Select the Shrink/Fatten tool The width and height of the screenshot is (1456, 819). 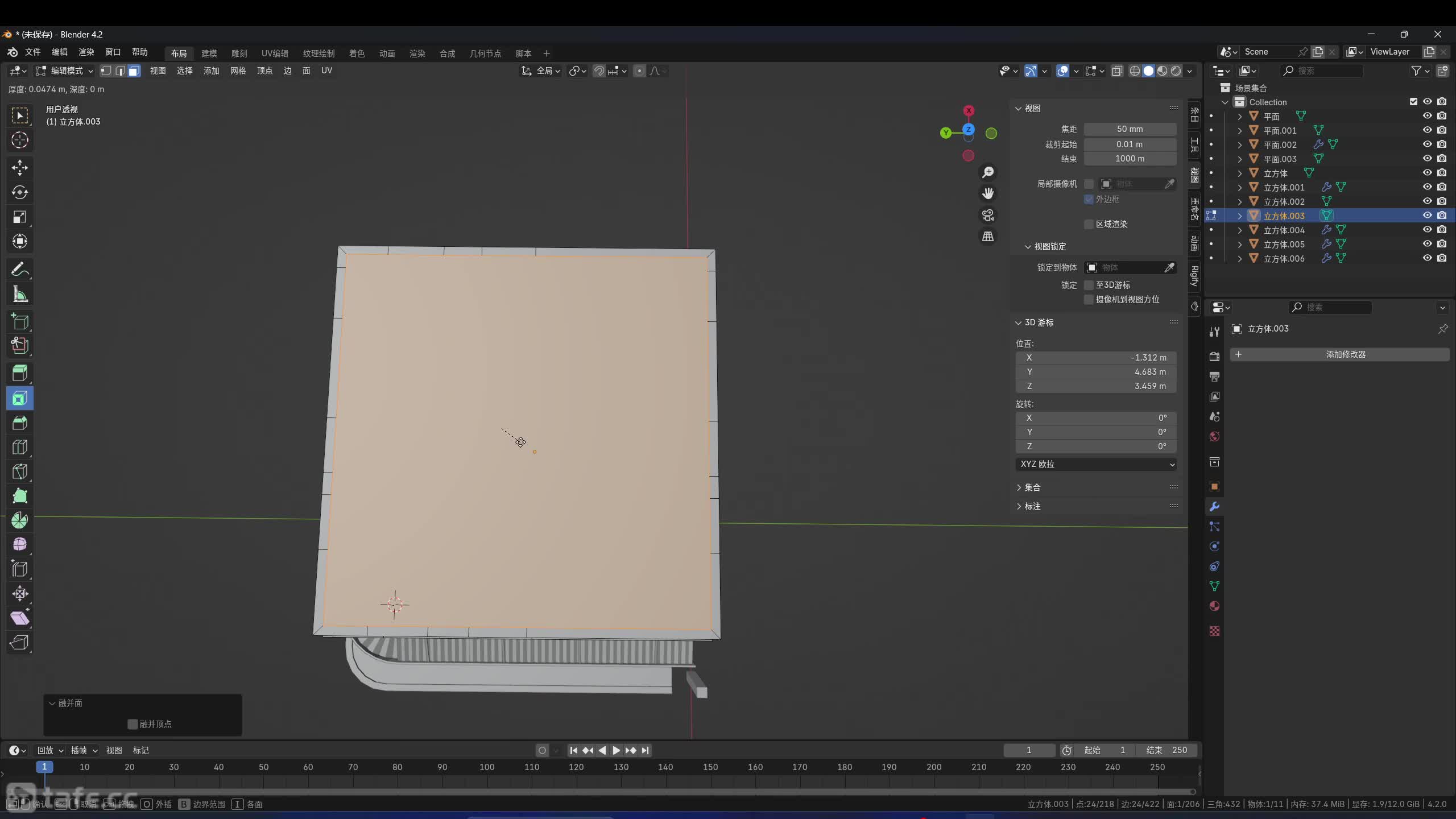click(x=20, y=593)
